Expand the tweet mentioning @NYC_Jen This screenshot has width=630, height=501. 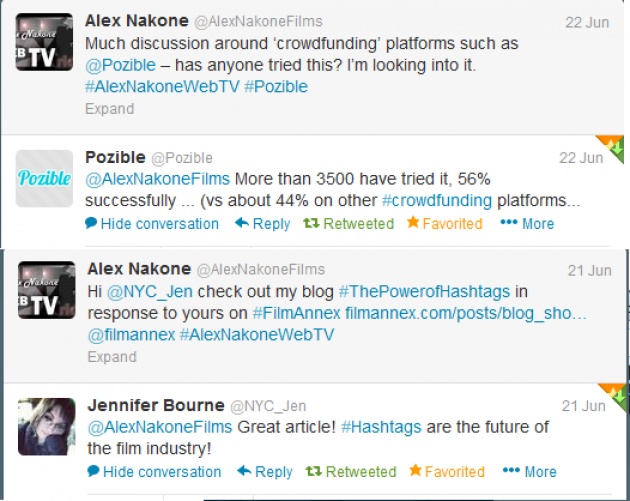[x=112, y=357]
